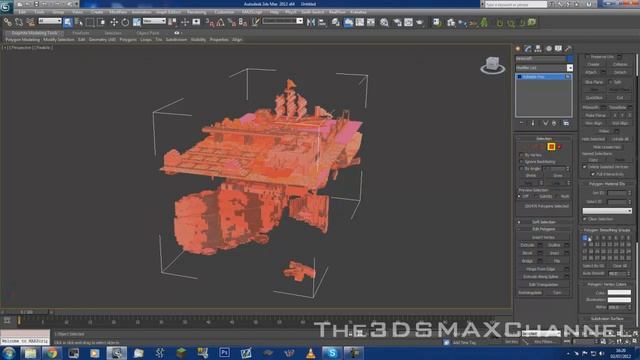Open the Material Editor
Viewport: 640px width, 360px height.
click(x=384, y=22)
